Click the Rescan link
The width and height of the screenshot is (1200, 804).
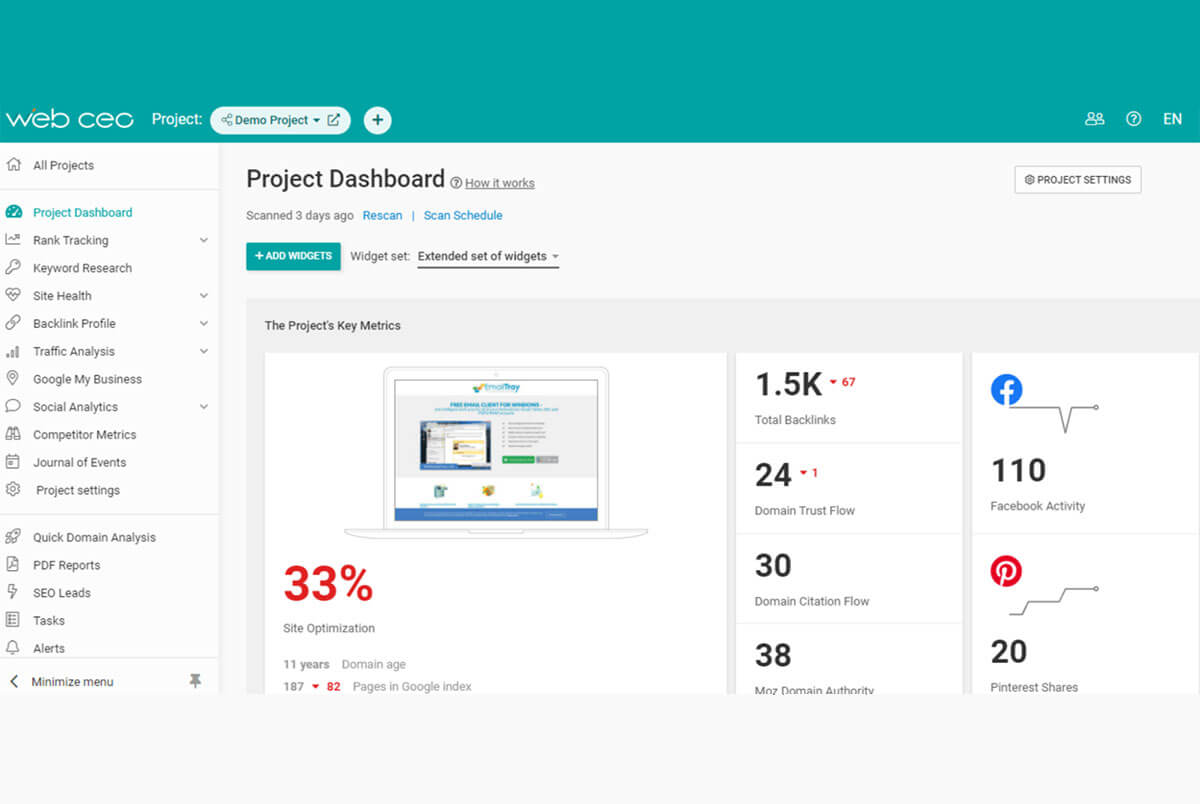[x=383, y=215]
